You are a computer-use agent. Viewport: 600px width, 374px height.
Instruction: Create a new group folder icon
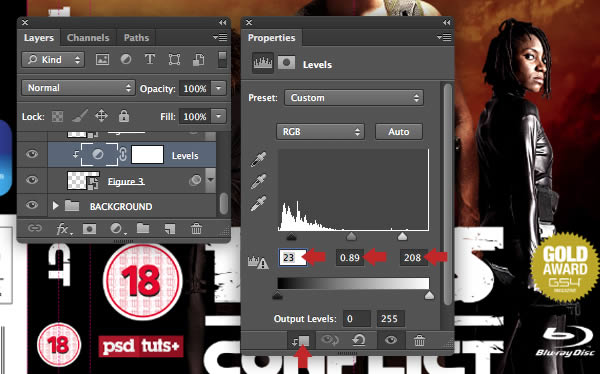[x=143, y=229]
